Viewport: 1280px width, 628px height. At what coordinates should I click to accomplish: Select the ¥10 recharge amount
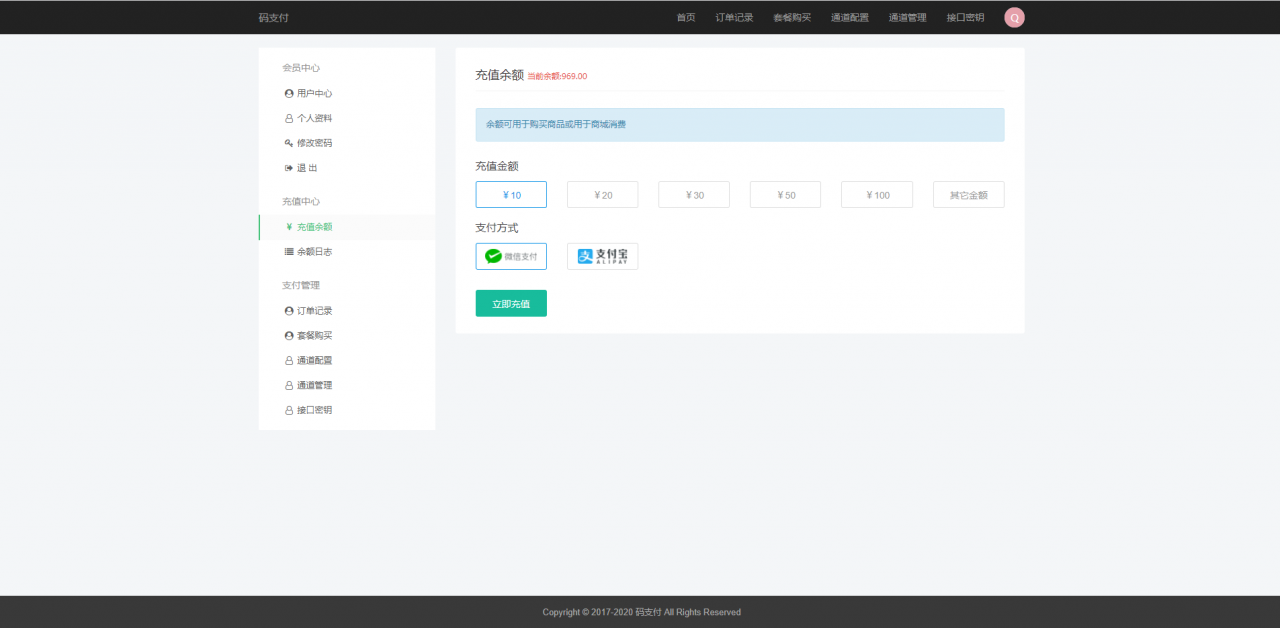(x=511, y=194)
